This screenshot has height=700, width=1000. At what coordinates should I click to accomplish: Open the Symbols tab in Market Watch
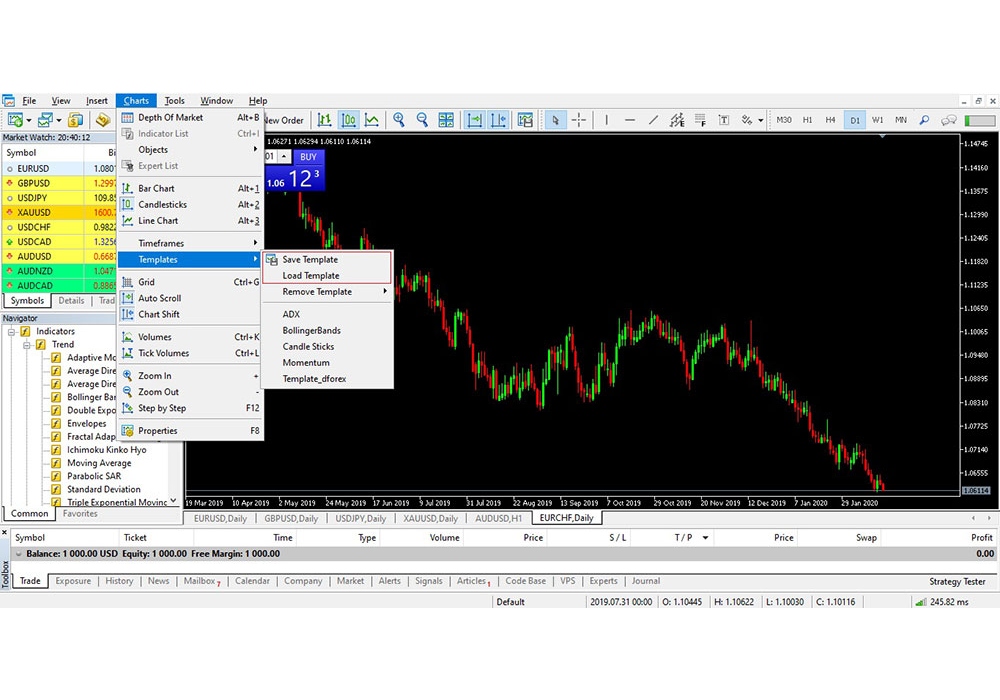[x=27, y=300]
